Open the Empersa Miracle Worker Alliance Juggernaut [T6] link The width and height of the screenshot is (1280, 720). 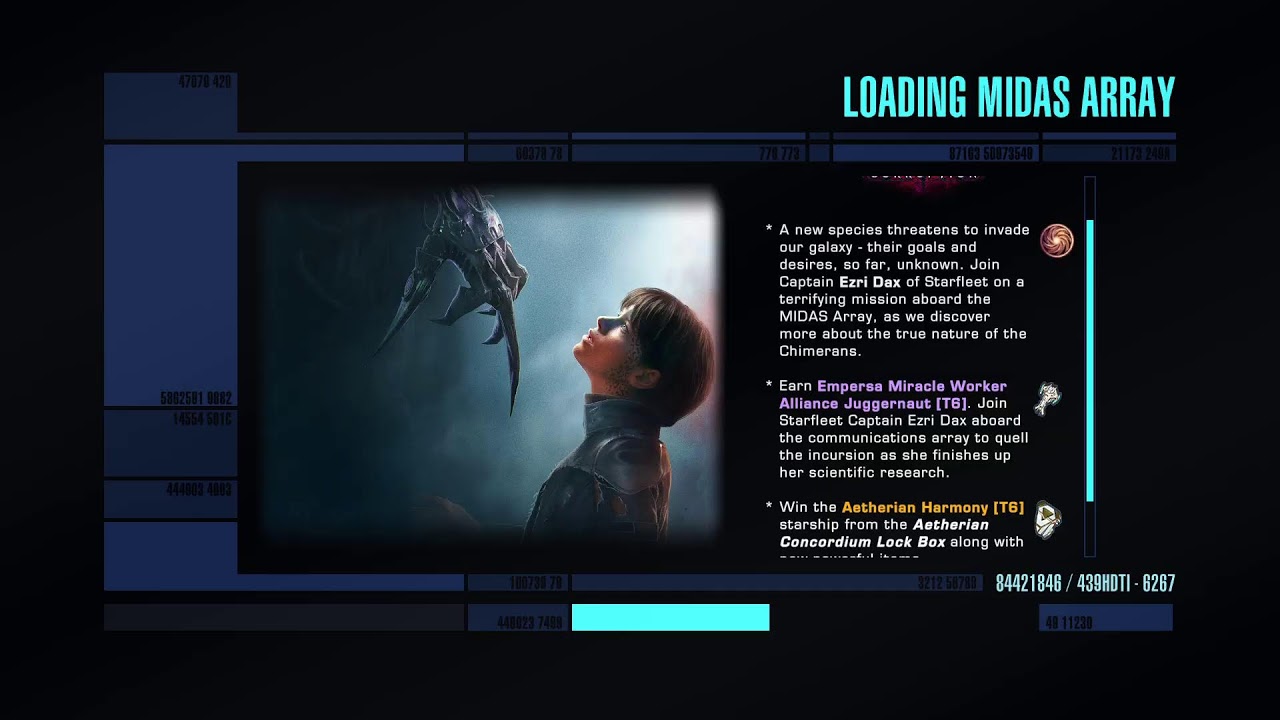pos(893,394)
